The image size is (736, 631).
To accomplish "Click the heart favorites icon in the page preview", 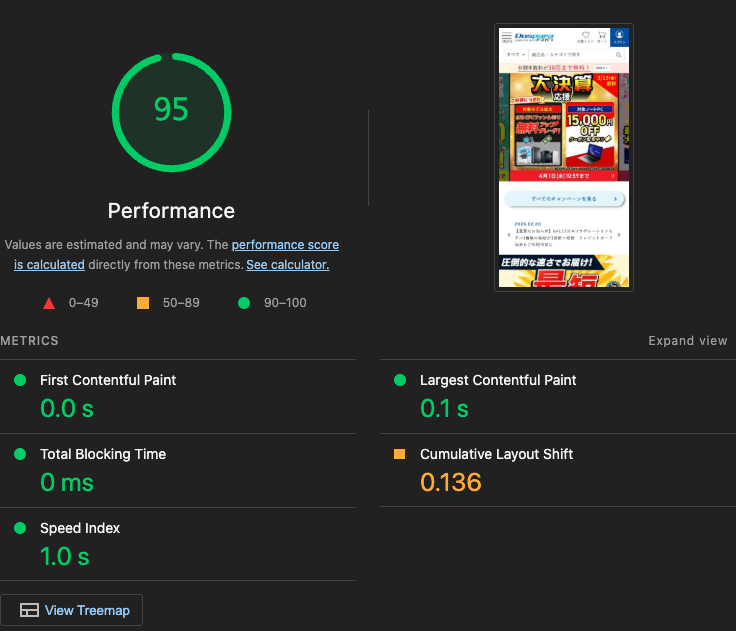I will [585, 36].
